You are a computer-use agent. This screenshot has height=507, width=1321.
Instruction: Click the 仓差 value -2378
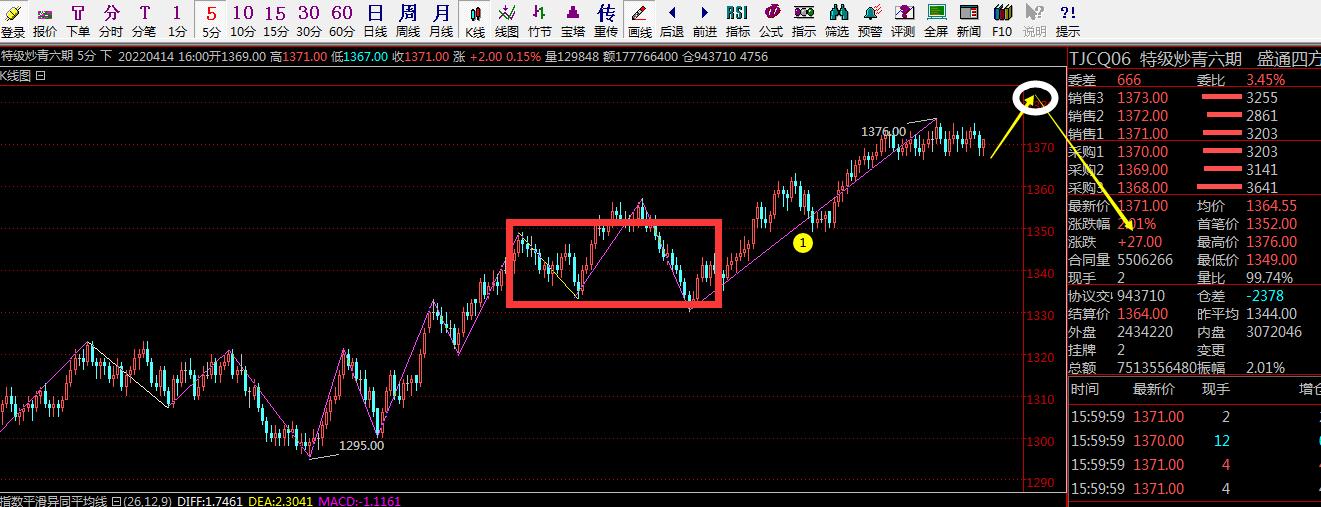[1265, 295]
